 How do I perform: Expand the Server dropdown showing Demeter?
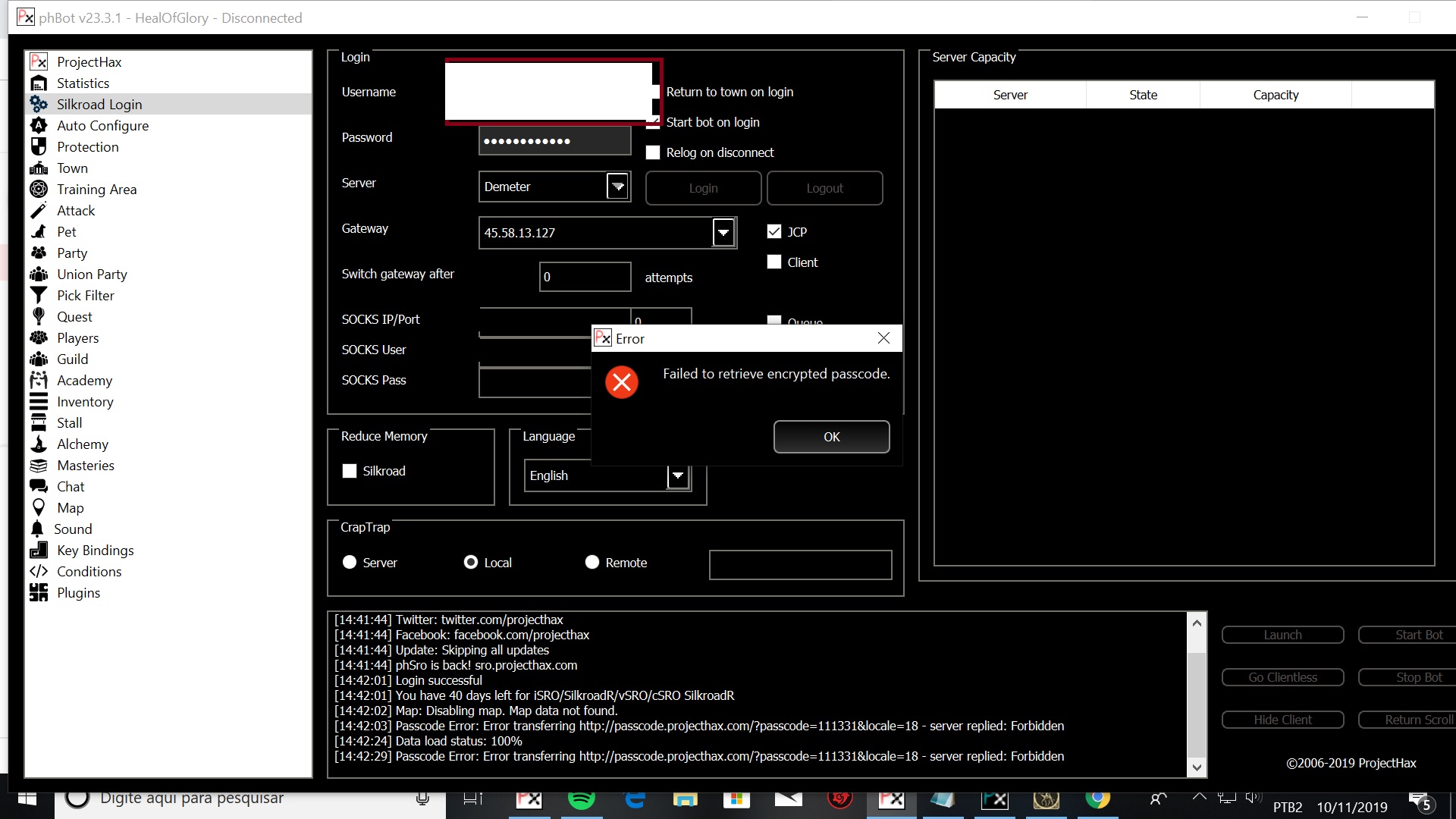coord(618,187)
